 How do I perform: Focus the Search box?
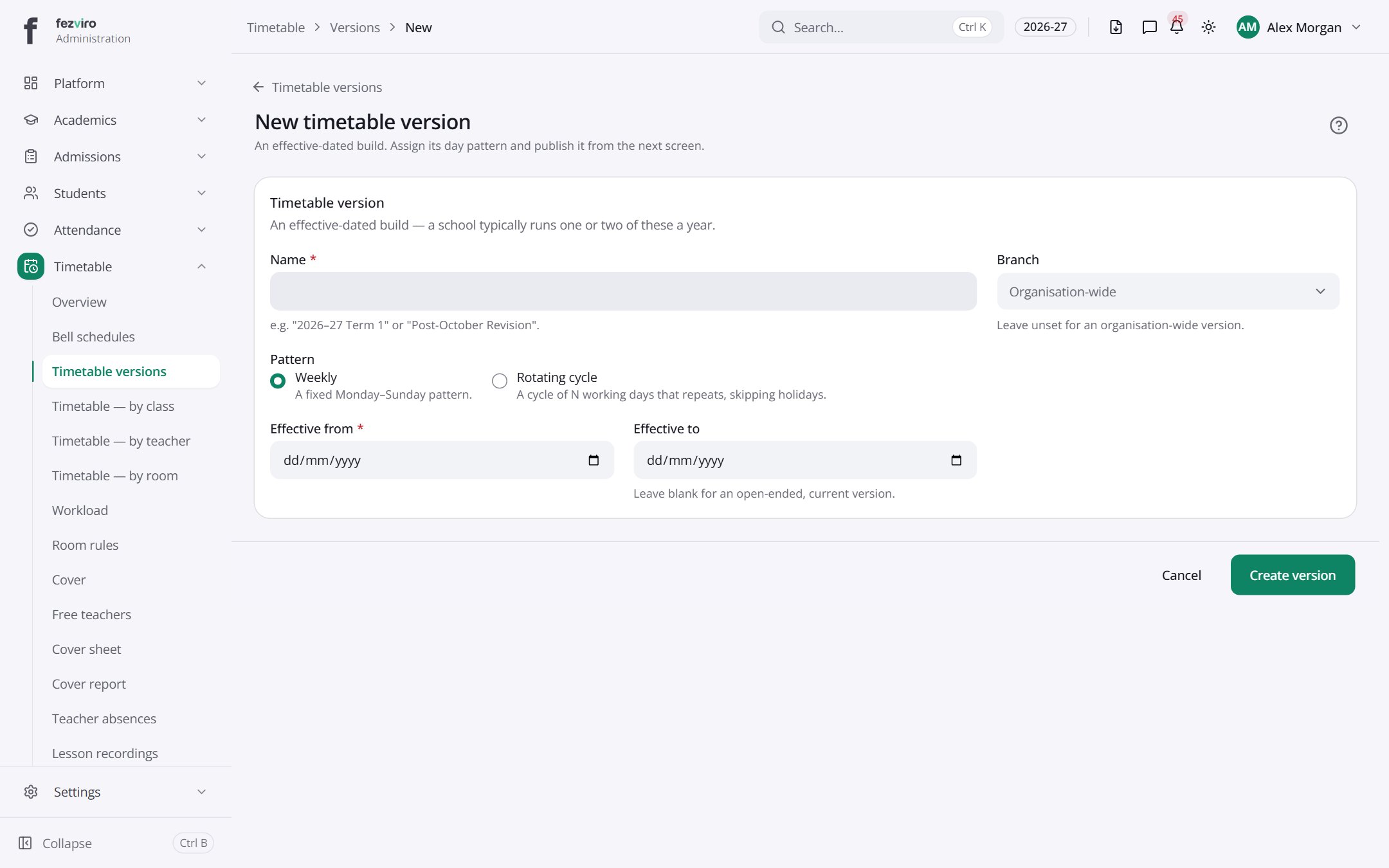click(881, 27)
